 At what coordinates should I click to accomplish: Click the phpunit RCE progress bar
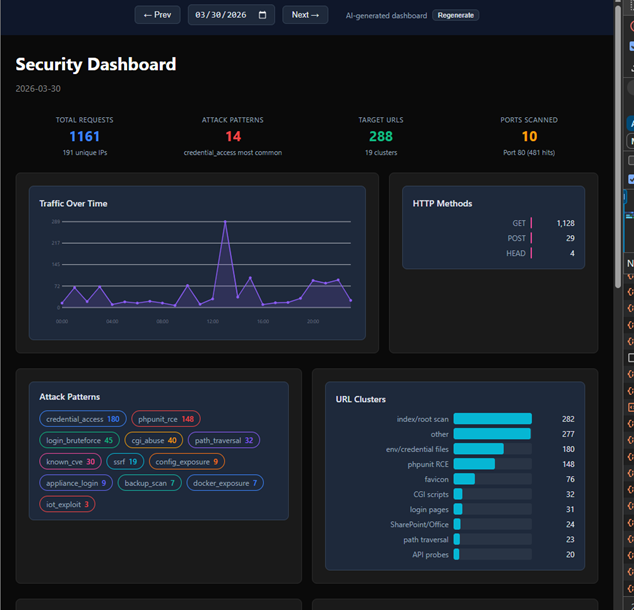point(492,464)
